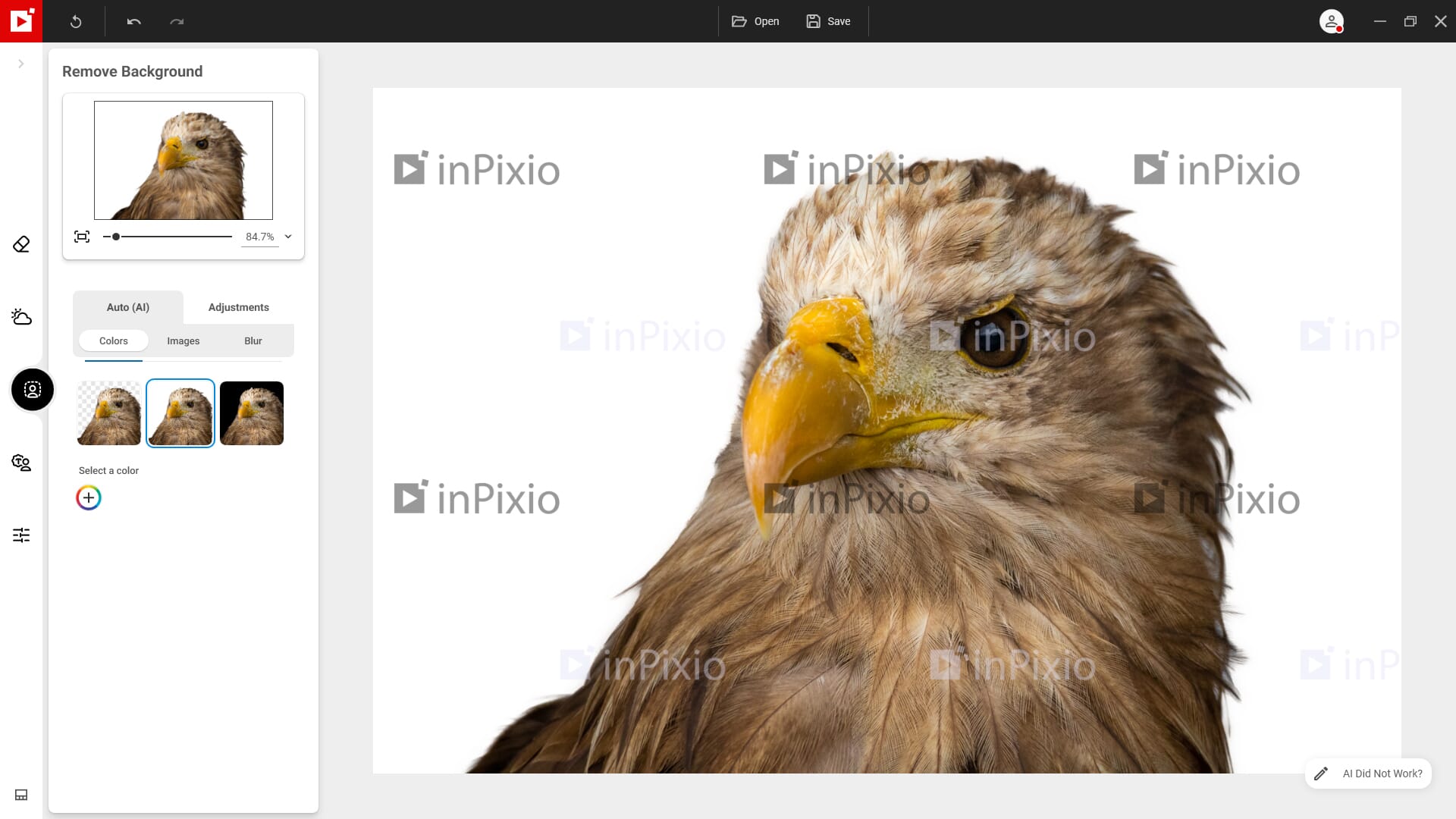Switch to the Adjustments tab
1456x819 pixels.
[x=238, y=307]
